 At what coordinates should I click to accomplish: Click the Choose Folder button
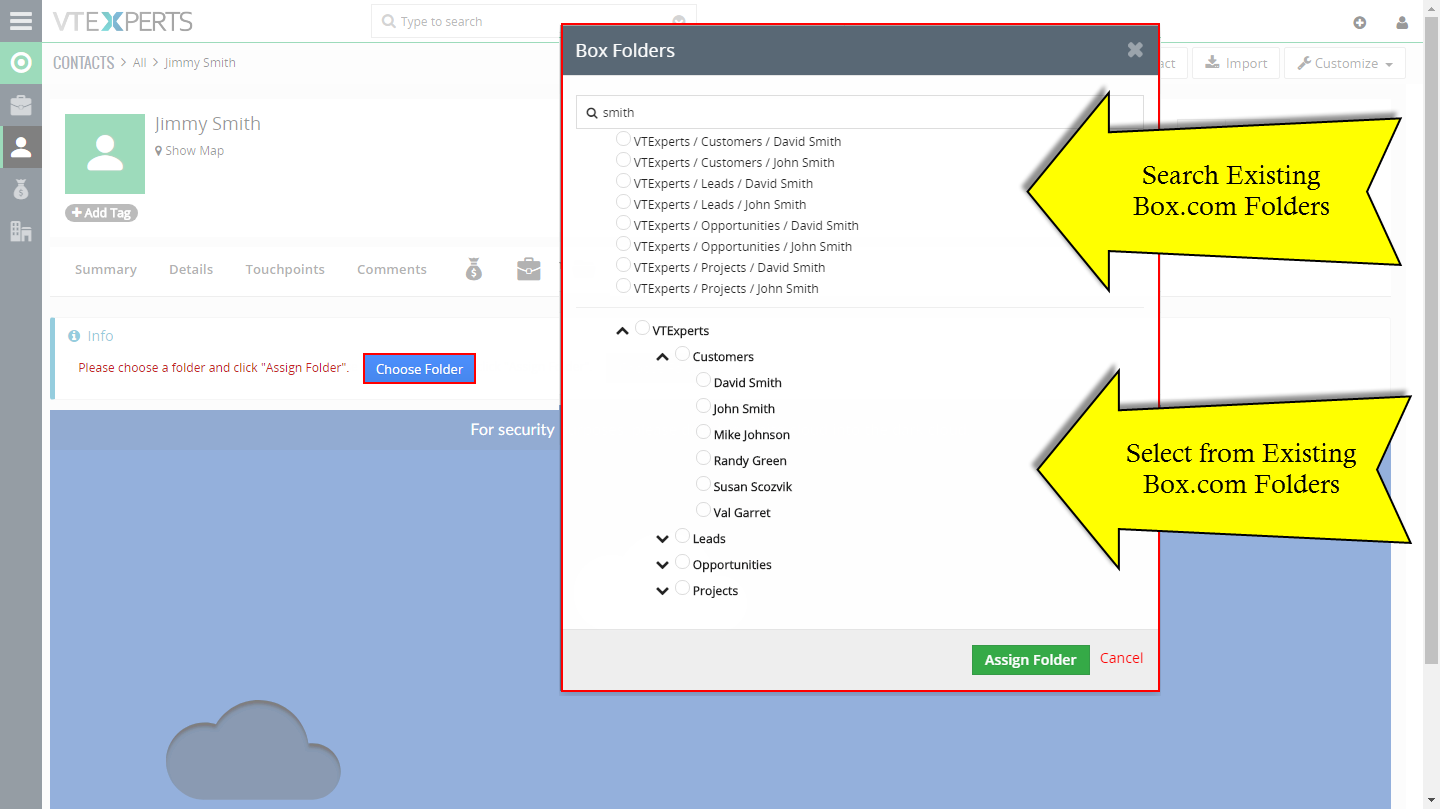(419, 369)
